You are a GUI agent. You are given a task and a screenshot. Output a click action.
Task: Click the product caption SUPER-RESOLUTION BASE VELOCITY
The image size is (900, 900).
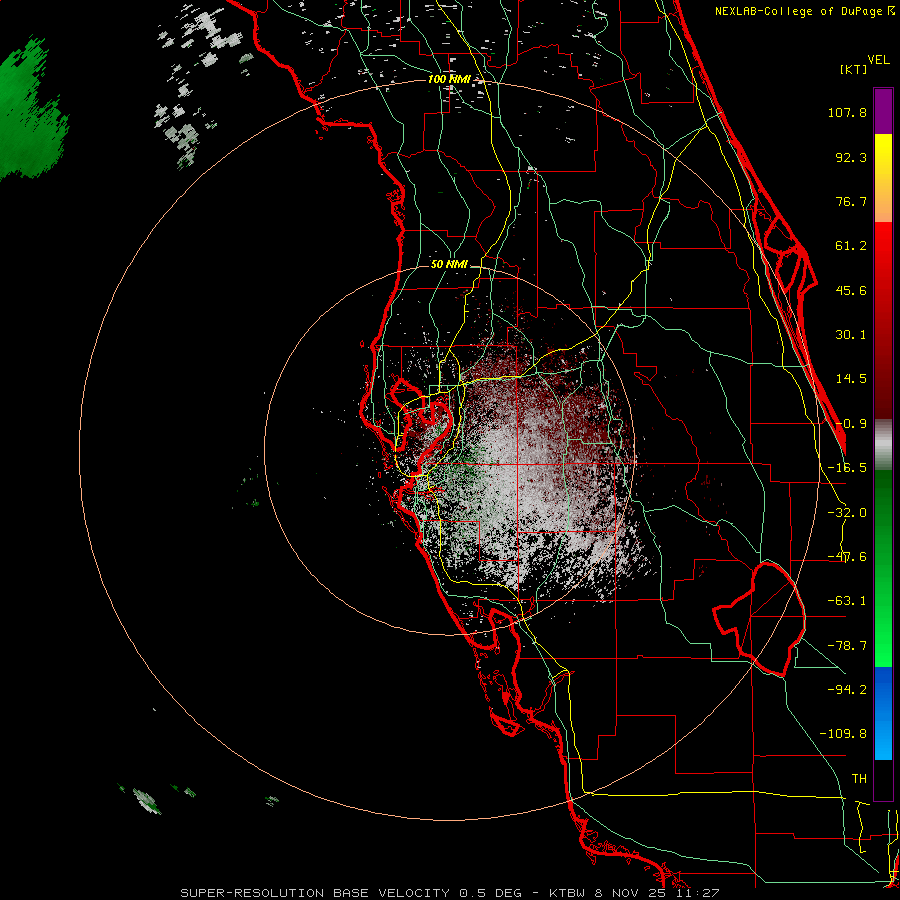pos(315,893)
